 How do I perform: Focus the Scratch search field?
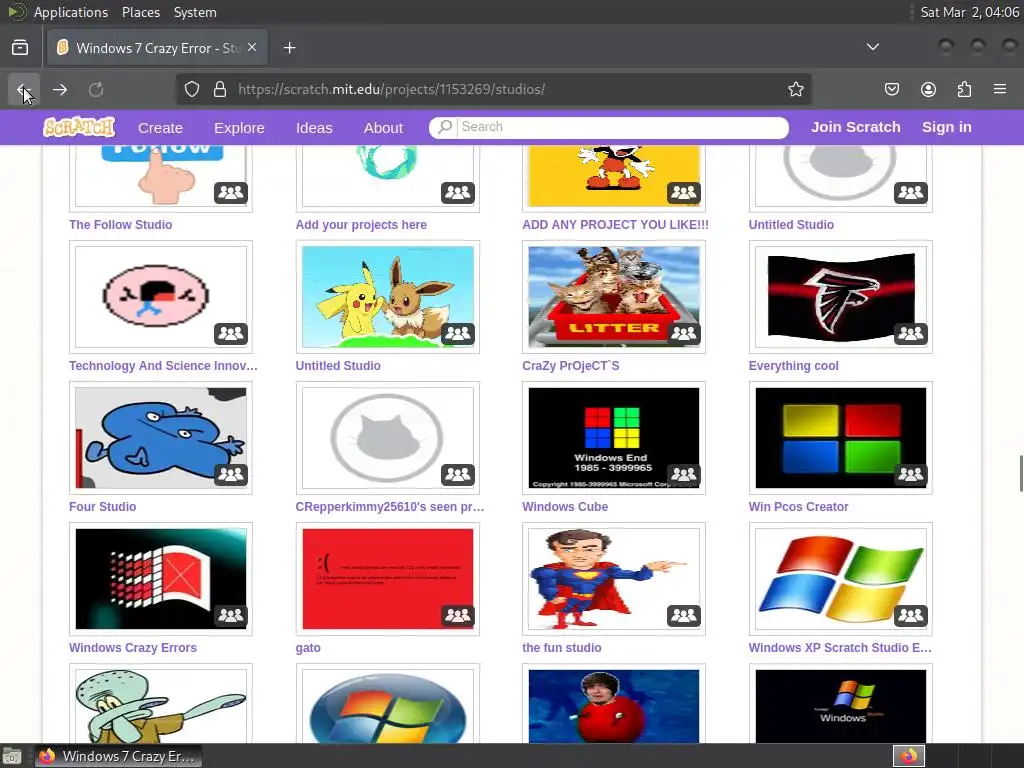point(622,127)
